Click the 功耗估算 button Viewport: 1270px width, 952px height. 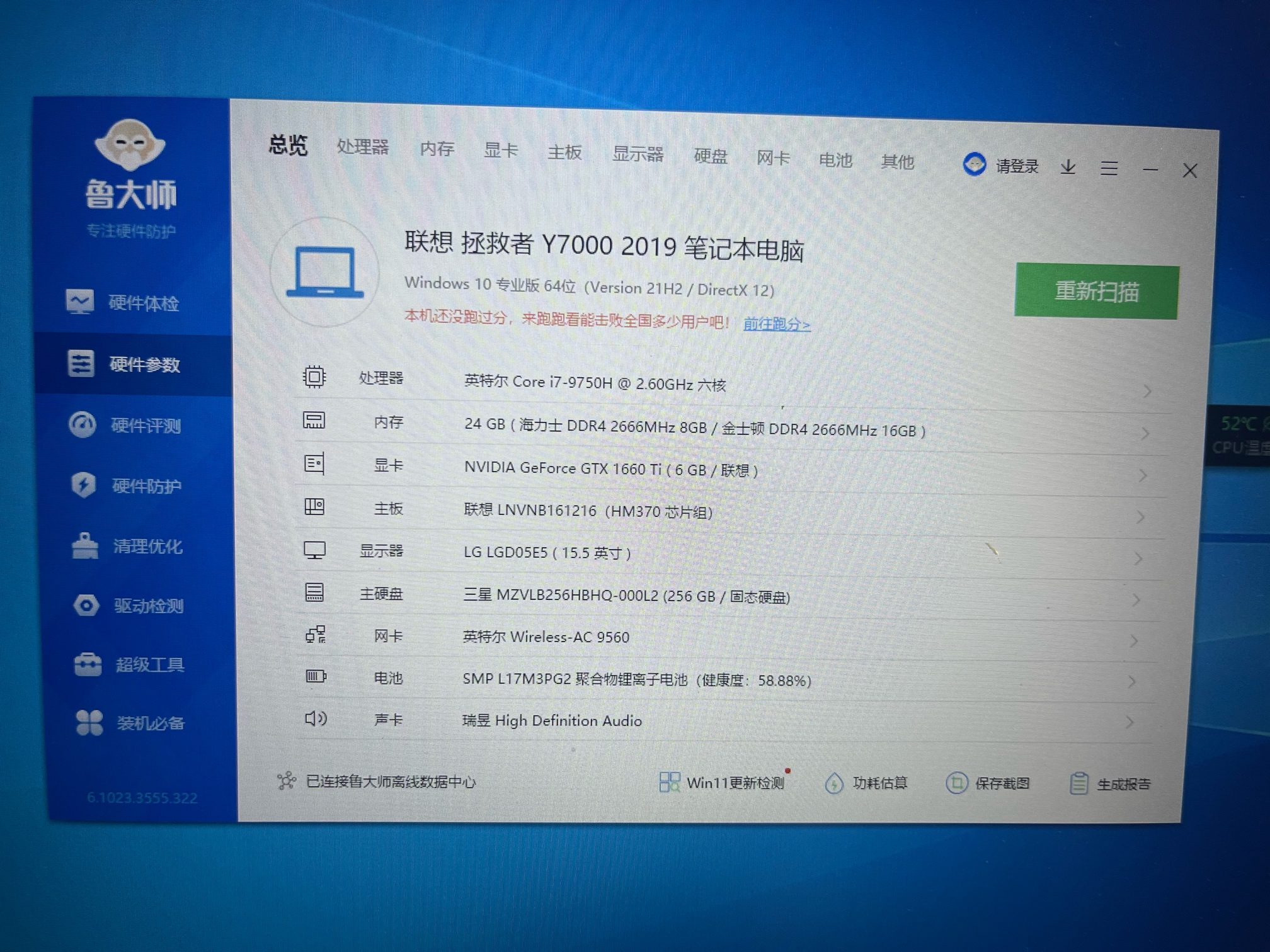[867, 783]
